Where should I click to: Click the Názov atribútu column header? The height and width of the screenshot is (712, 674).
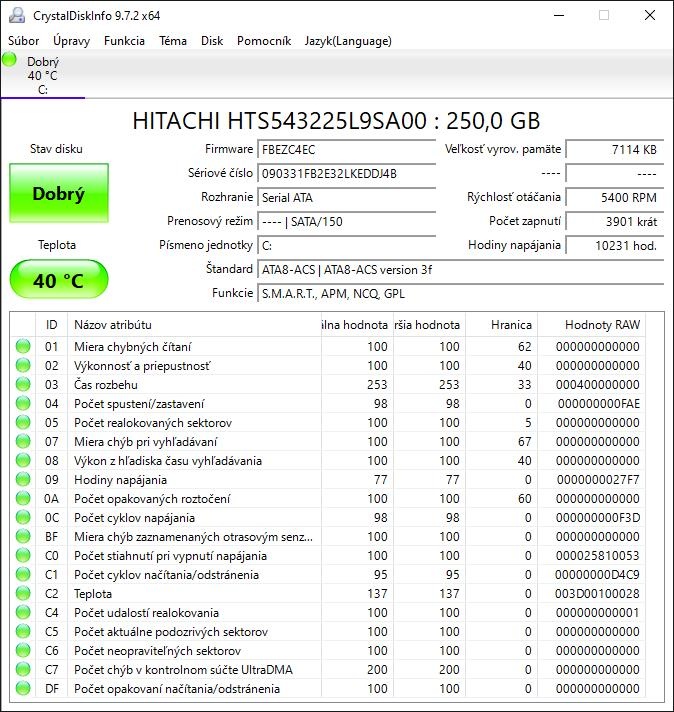tap(194, 325)
